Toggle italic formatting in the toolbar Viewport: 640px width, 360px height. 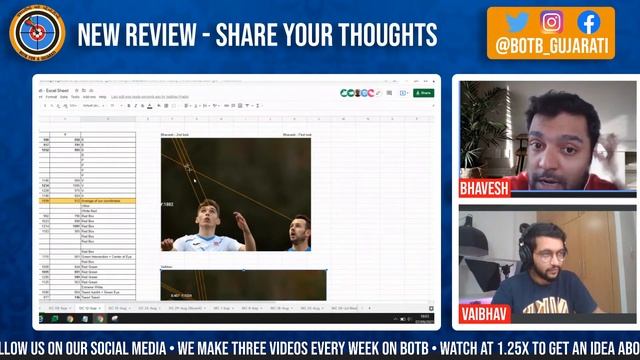136,106
